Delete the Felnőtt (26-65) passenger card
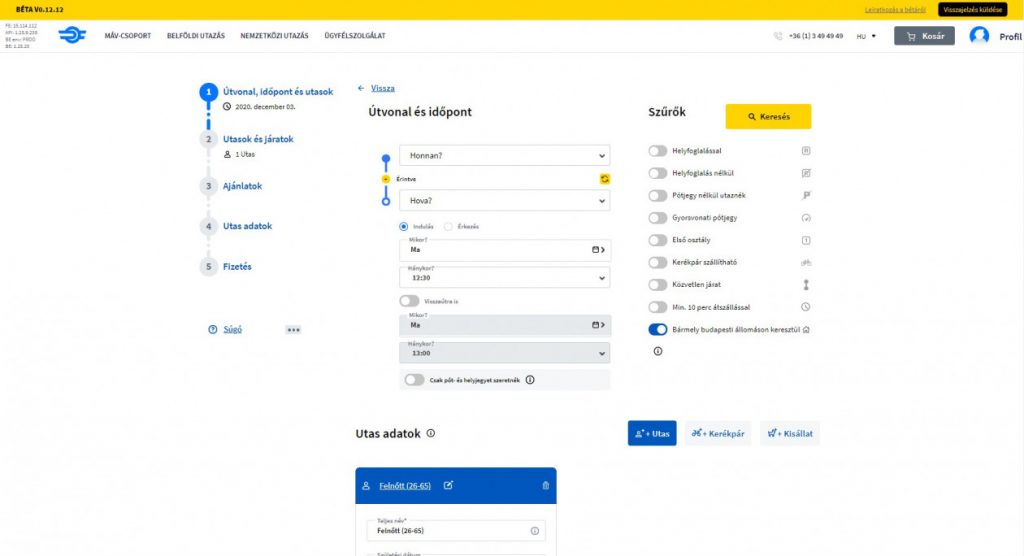Screen dimensions: 1024x556 coord(545,486)
